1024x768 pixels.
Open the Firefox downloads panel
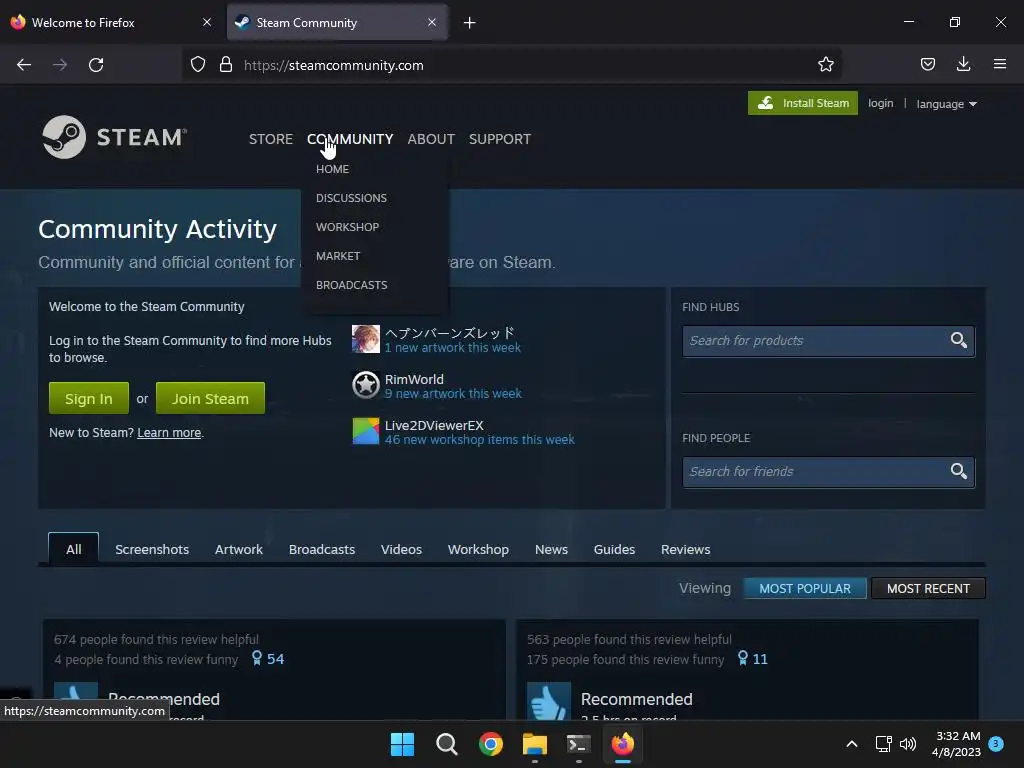963,64
